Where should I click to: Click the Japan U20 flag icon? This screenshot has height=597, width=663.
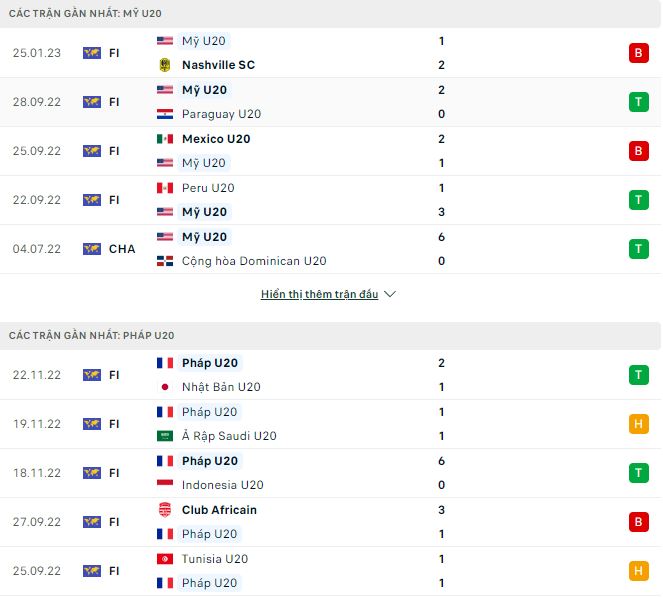165,387
